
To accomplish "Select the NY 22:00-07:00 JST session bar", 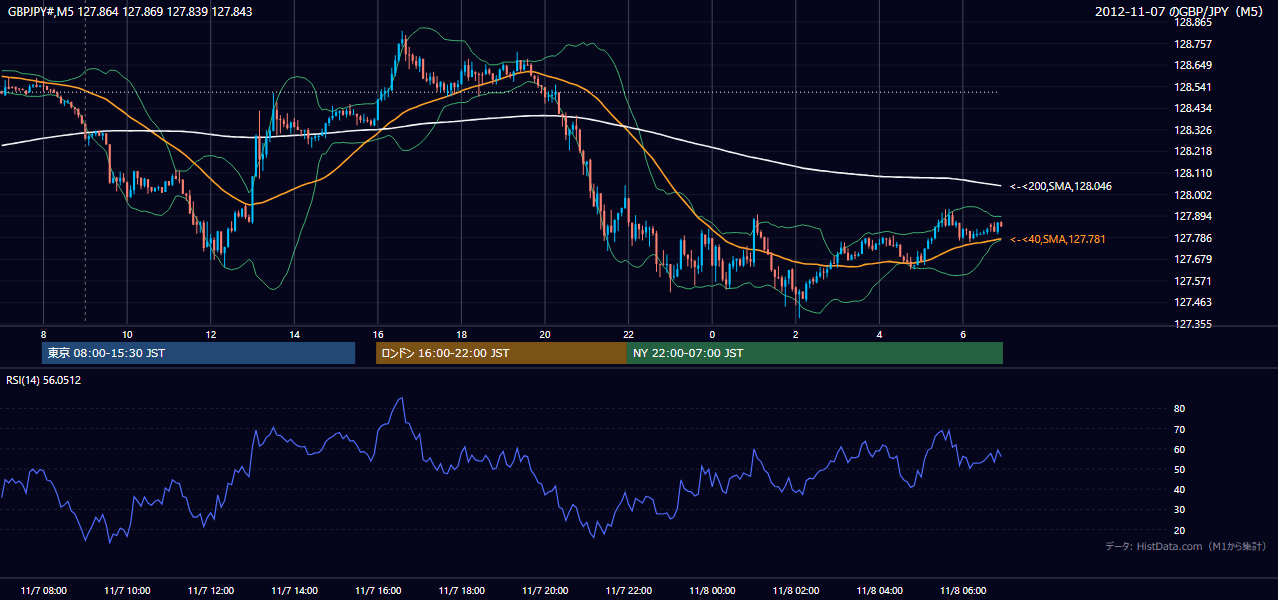I will (x=815, y=353).
